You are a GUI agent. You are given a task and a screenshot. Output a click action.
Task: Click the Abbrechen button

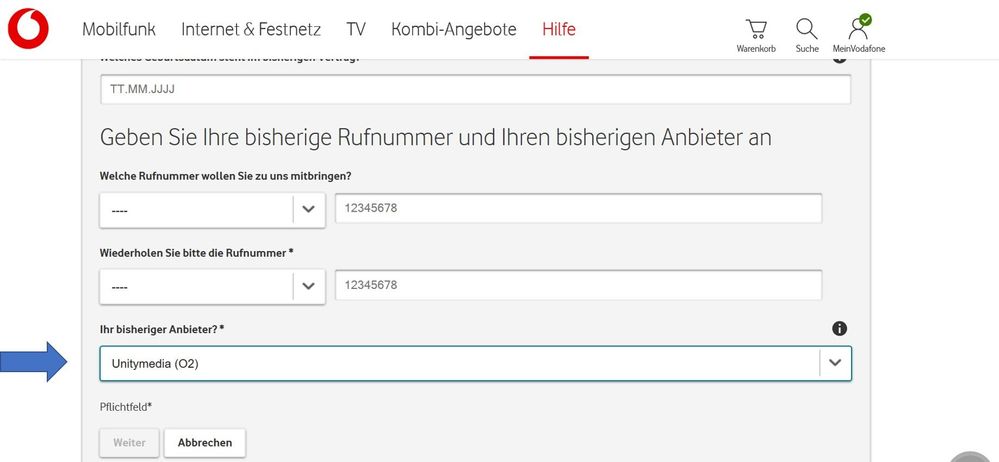pyautogui.click(x=205, y=442)
